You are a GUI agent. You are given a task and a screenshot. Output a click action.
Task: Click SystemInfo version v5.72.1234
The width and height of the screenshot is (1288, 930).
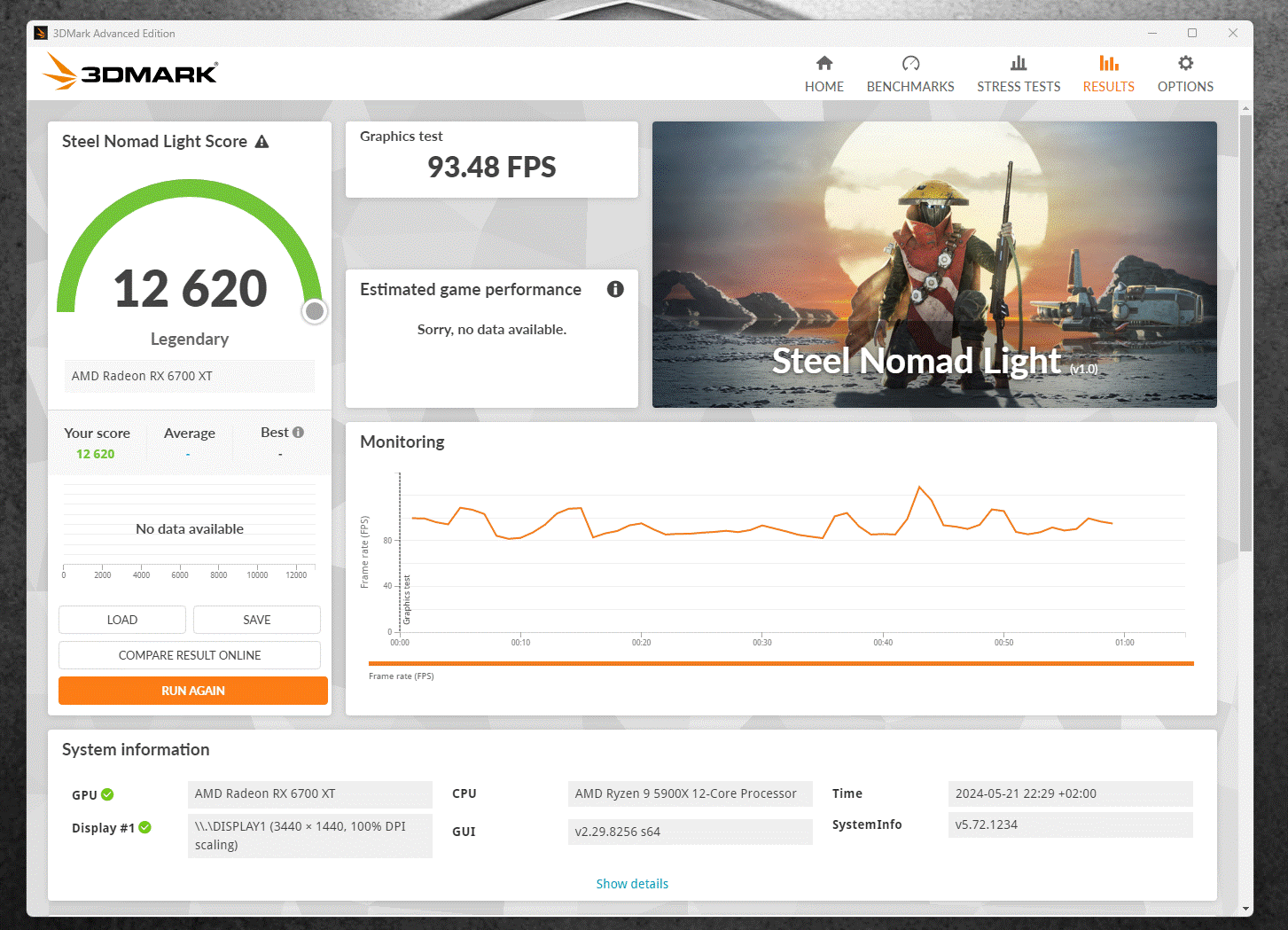(x=1070, y=824)
